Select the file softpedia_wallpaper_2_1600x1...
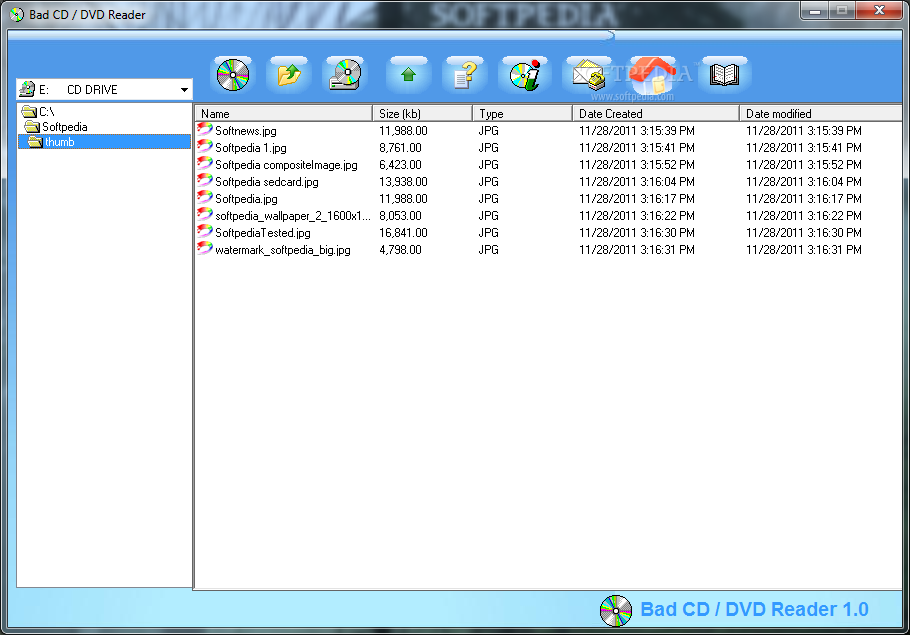910x635 pixels. (x=292, y=216)
